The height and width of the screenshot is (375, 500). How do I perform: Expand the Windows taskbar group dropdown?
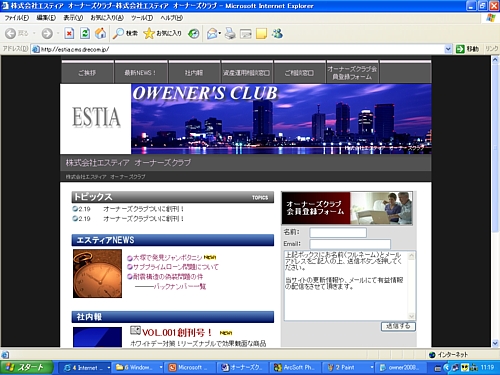(x=161, y=367)
